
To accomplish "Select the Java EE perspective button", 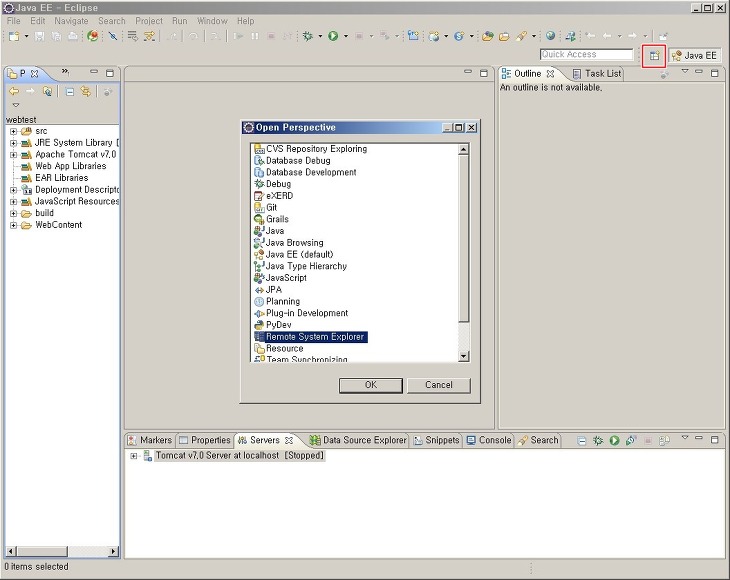I will (x=694, y=56).
